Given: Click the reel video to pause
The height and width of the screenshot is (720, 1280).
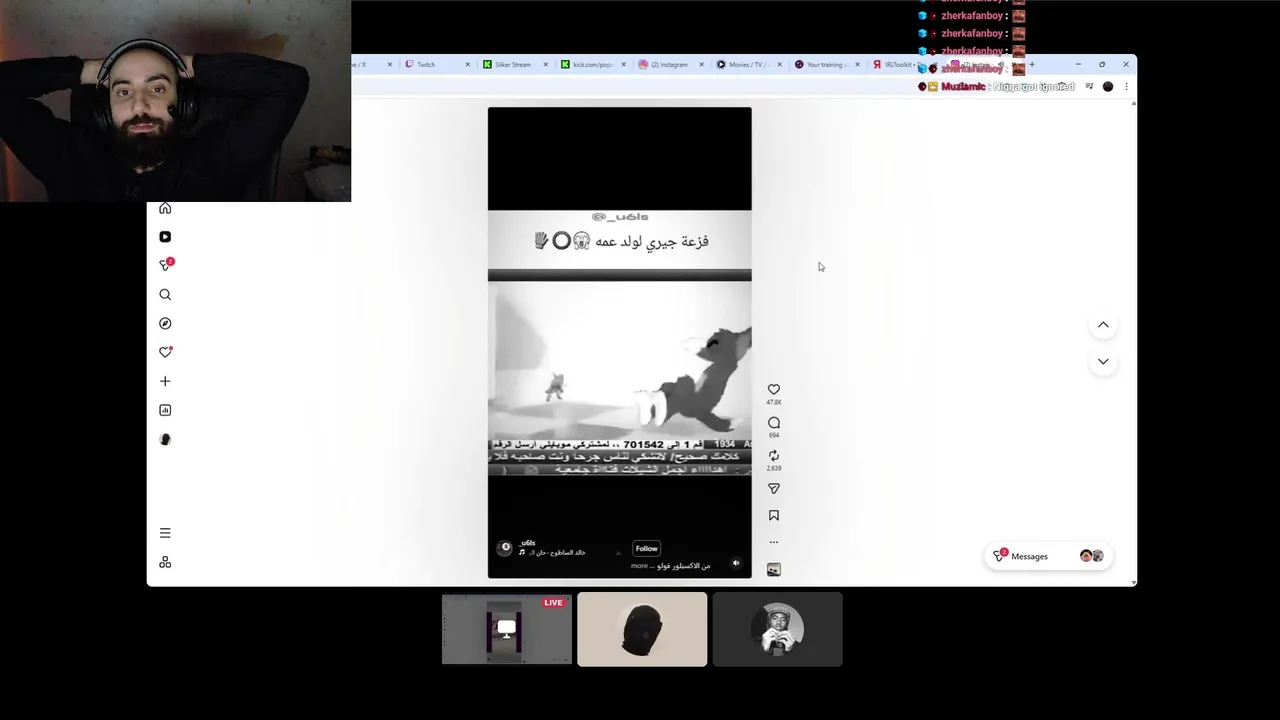Looking at the screenshot, I should [619, 343].
